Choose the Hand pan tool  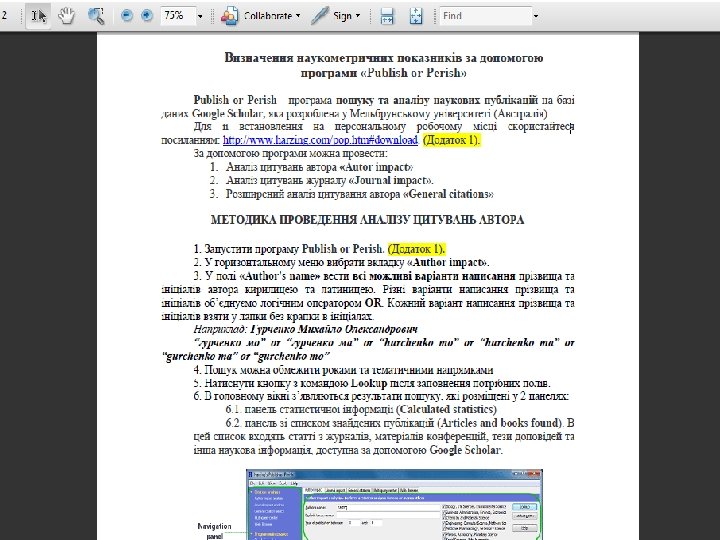click(67, 16)
